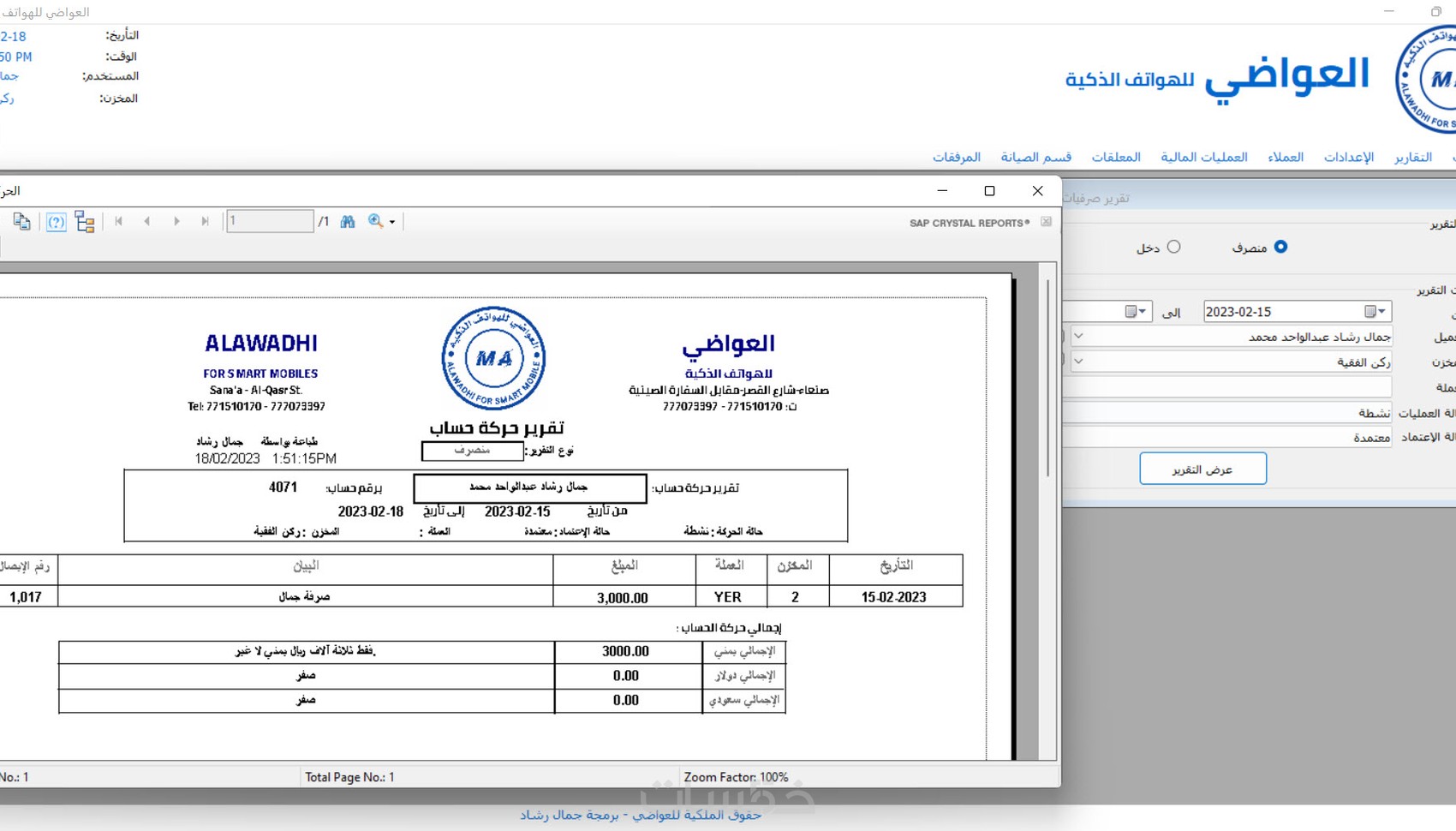Close the report viewer window
This screenshot has height=831, width=1456.
click(x=1037, y=191)
